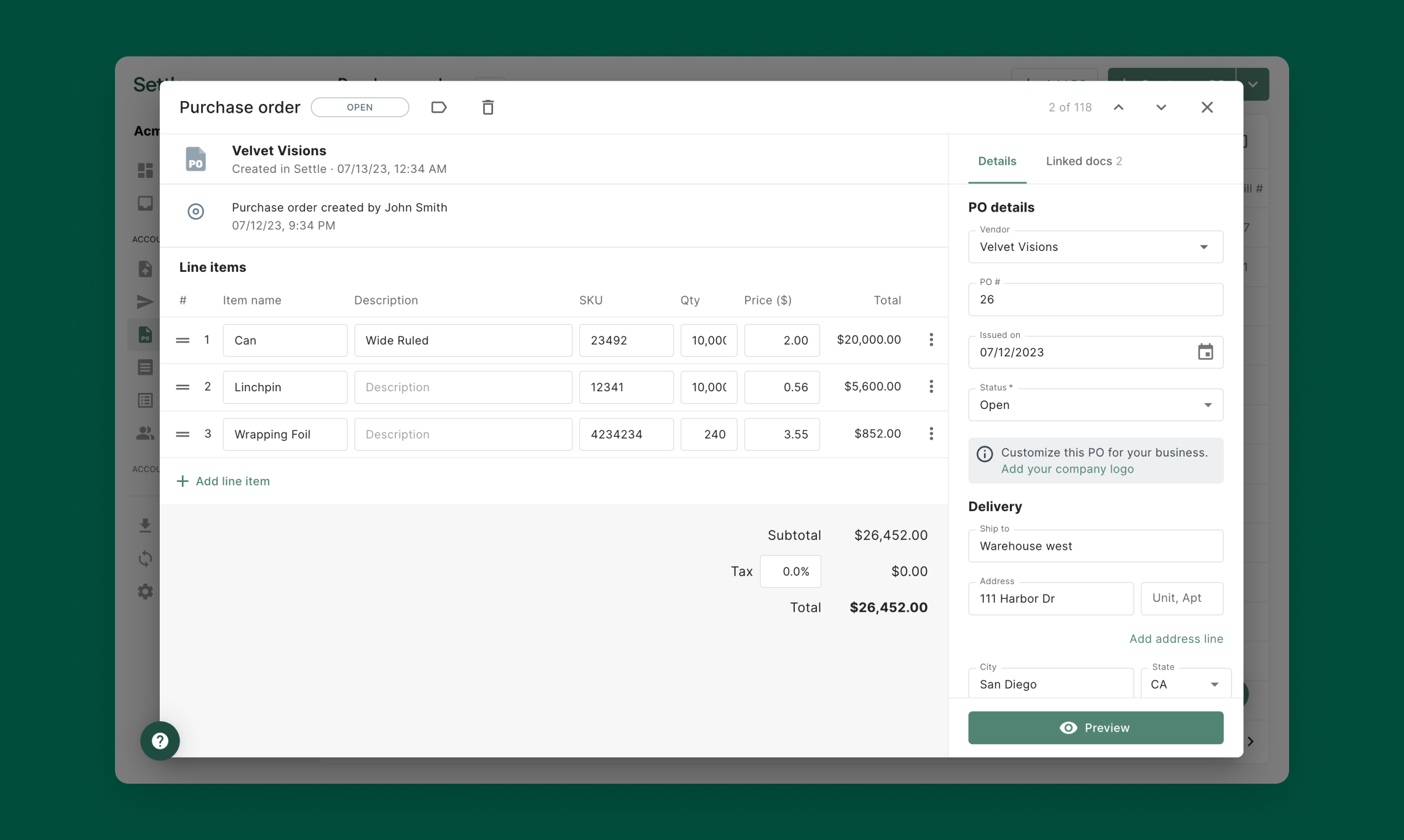
Task: Click the City field San Diego
Action: click(1051, 683)
